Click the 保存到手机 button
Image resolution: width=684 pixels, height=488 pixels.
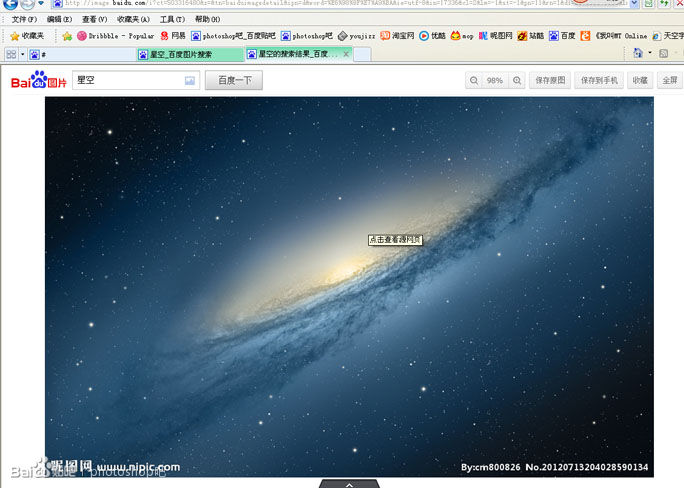[x=599, y=80]
